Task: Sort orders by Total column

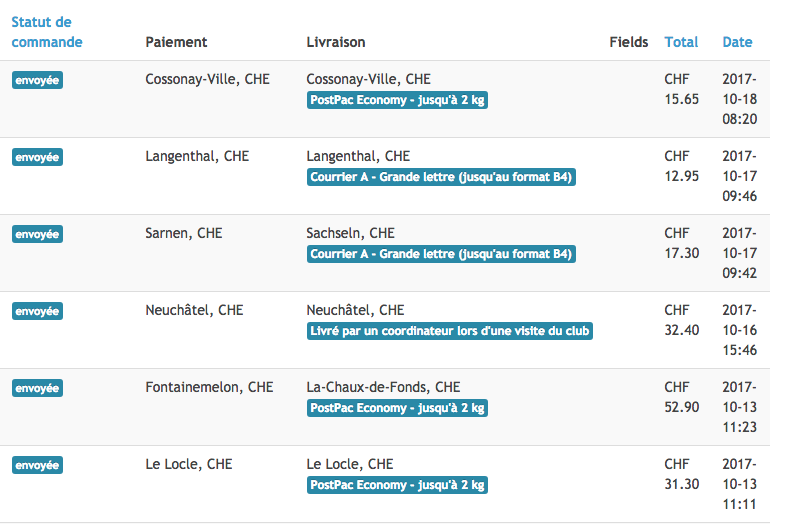Action: [x=681, y=42]
